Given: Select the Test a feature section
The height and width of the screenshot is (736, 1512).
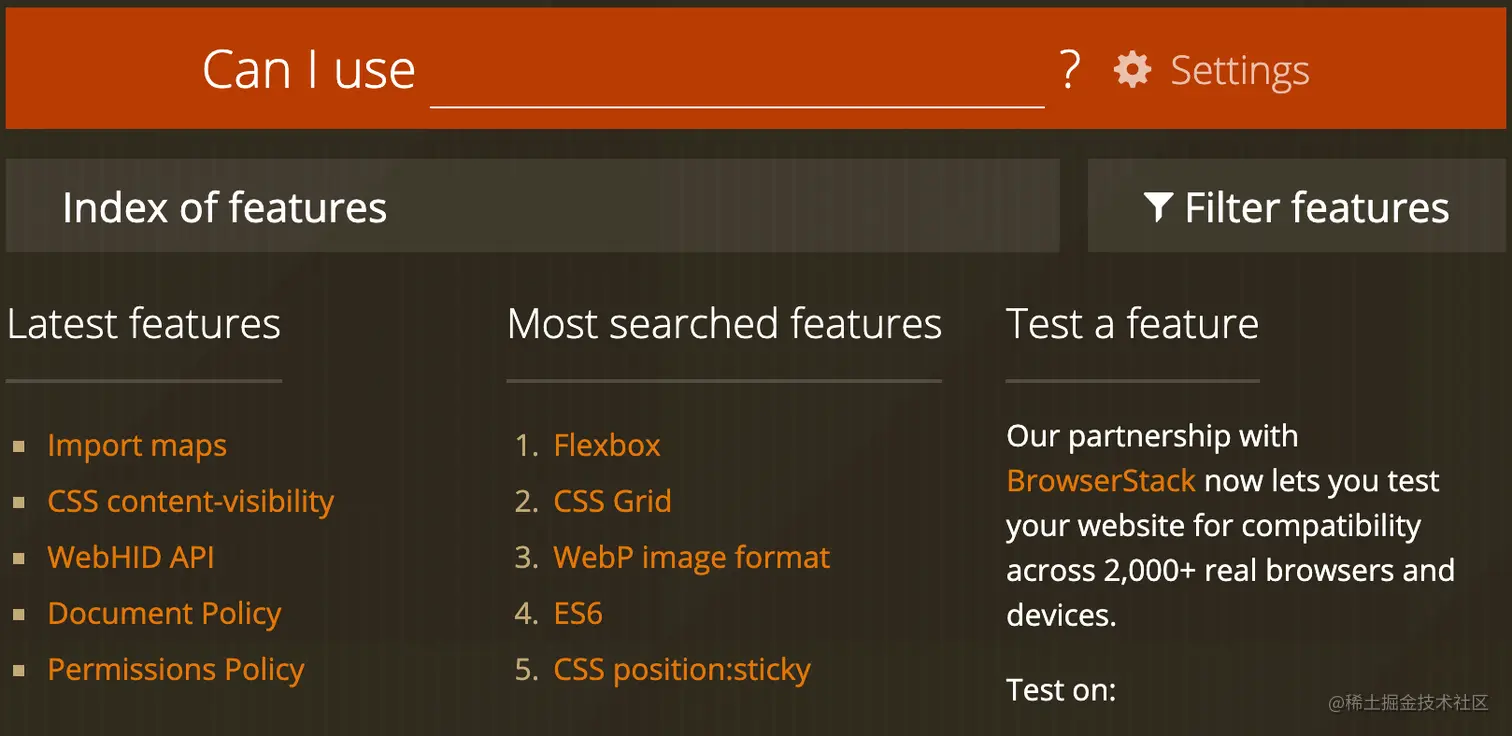Looking at the screenshot, I should point(1131,323).
